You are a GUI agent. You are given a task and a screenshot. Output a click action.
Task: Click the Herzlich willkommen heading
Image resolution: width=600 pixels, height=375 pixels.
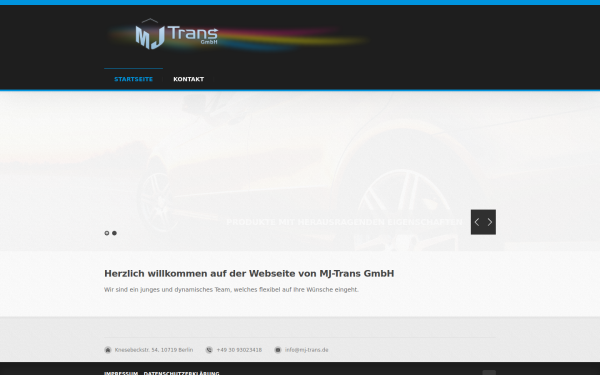249,274
